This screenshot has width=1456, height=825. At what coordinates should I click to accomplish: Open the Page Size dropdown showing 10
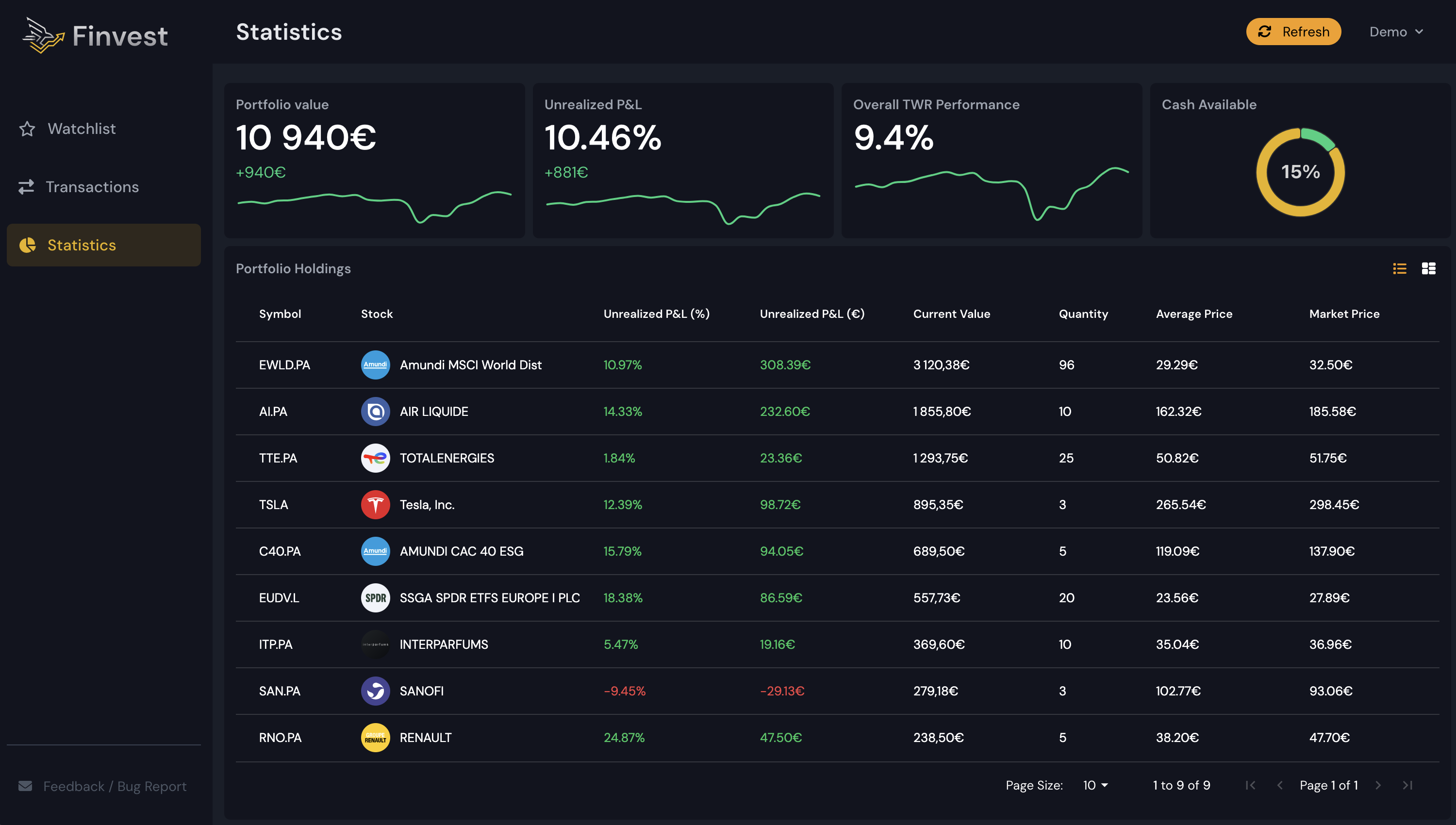[x=1095, y=785]
